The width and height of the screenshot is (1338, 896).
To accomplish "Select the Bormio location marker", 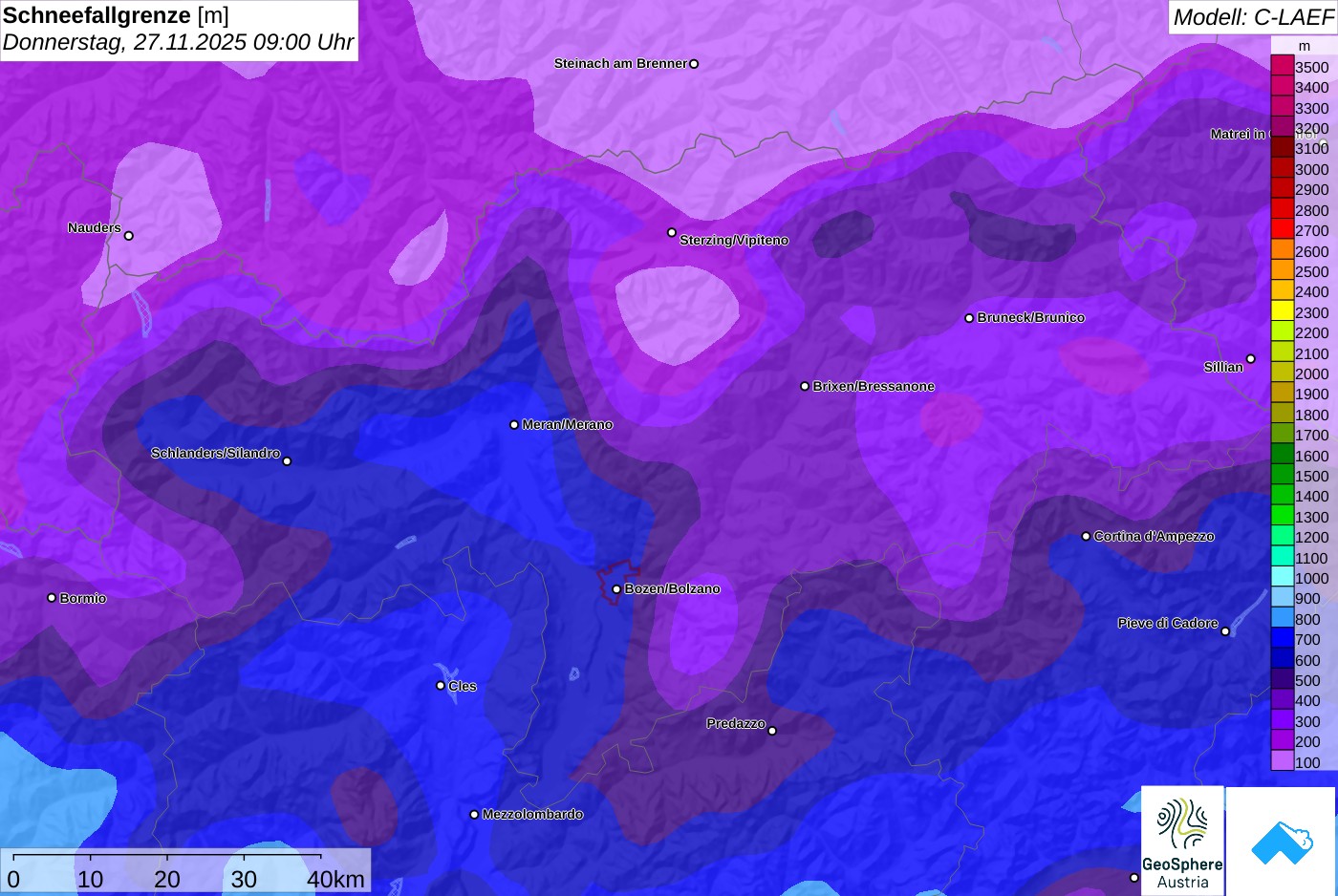I will tap(52, 598).
